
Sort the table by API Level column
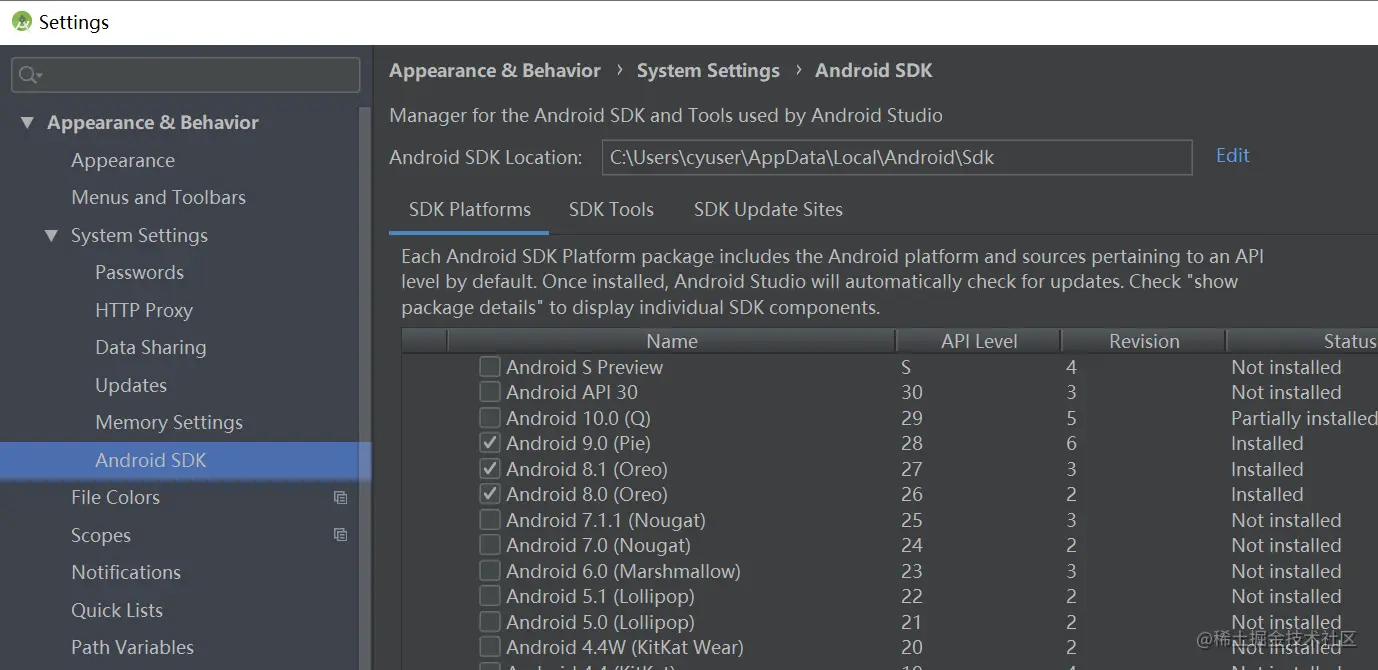978,342
